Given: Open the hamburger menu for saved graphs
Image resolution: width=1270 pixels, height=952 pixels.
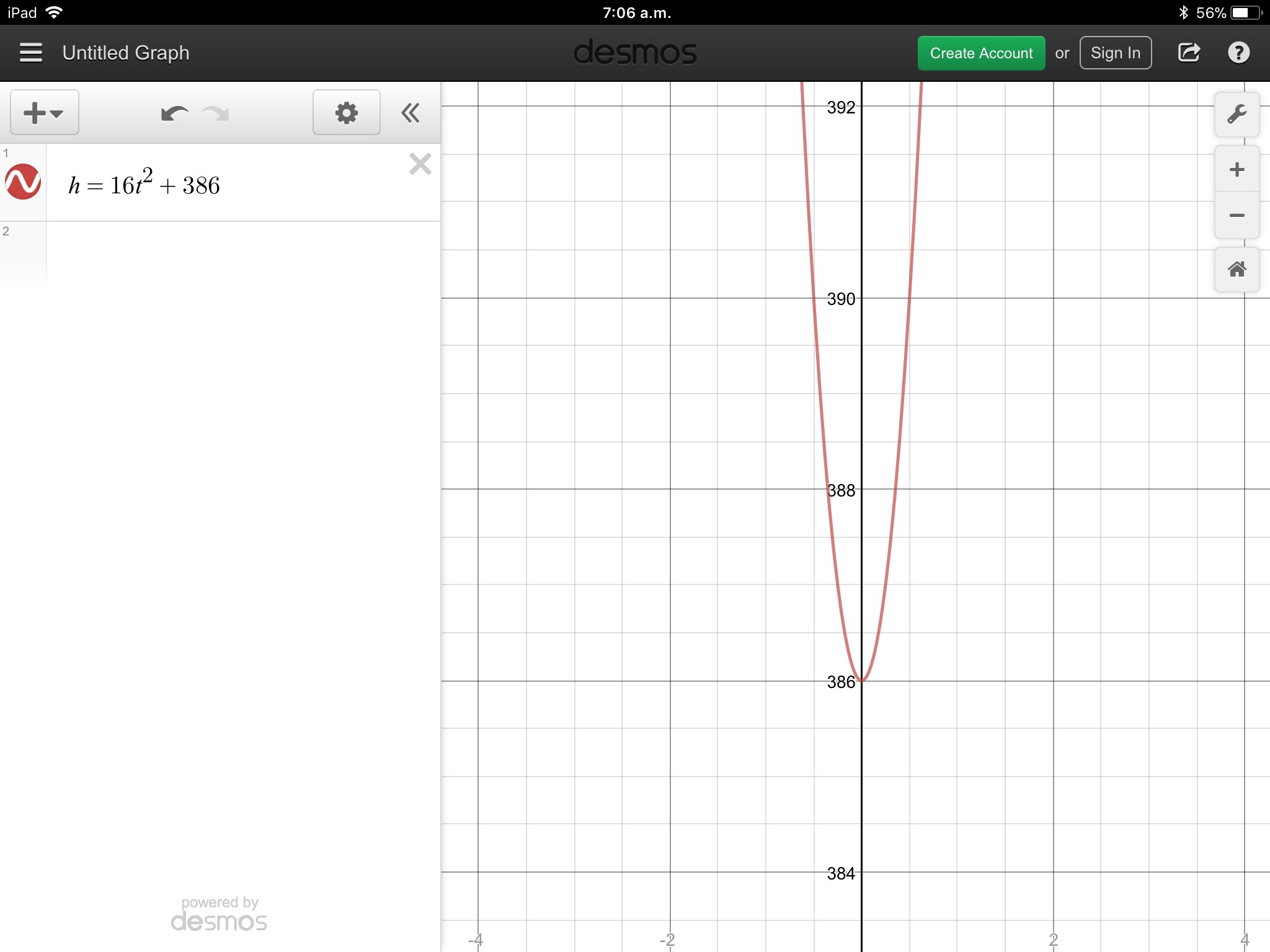Looking at the screenshot, I should 30,53.
